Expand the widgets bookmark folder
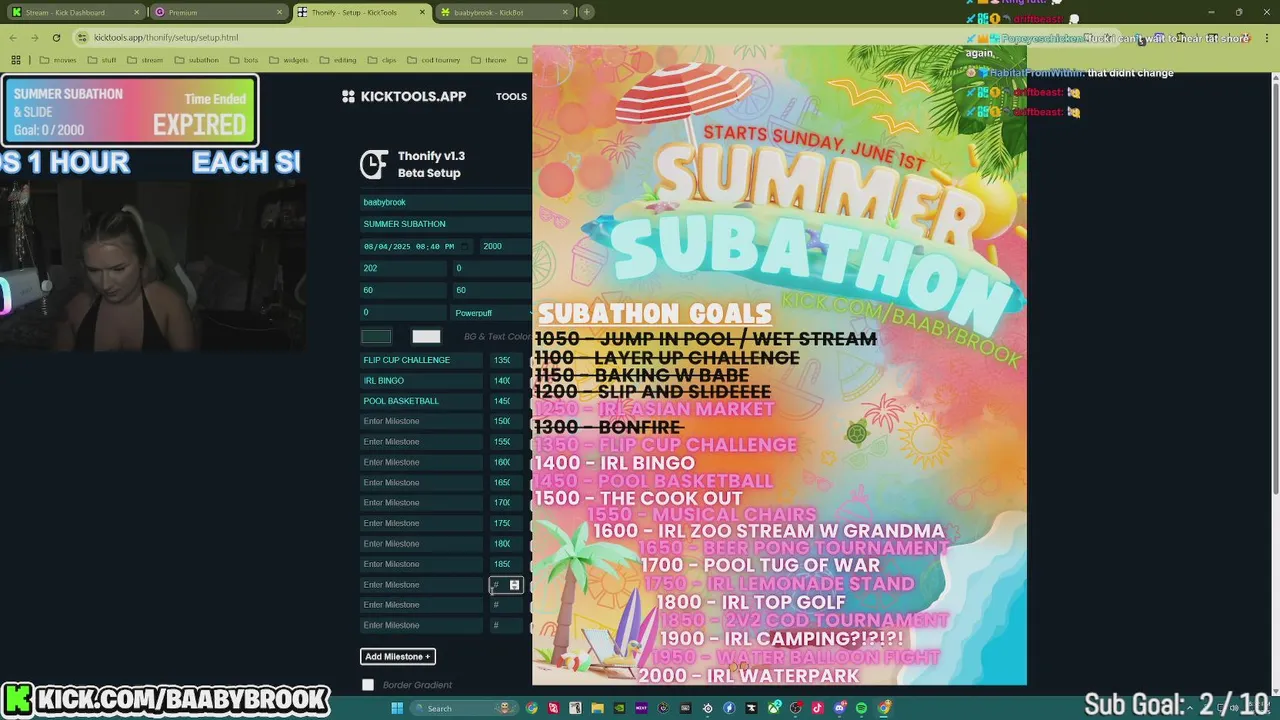1280x720 pixels. 289,60
